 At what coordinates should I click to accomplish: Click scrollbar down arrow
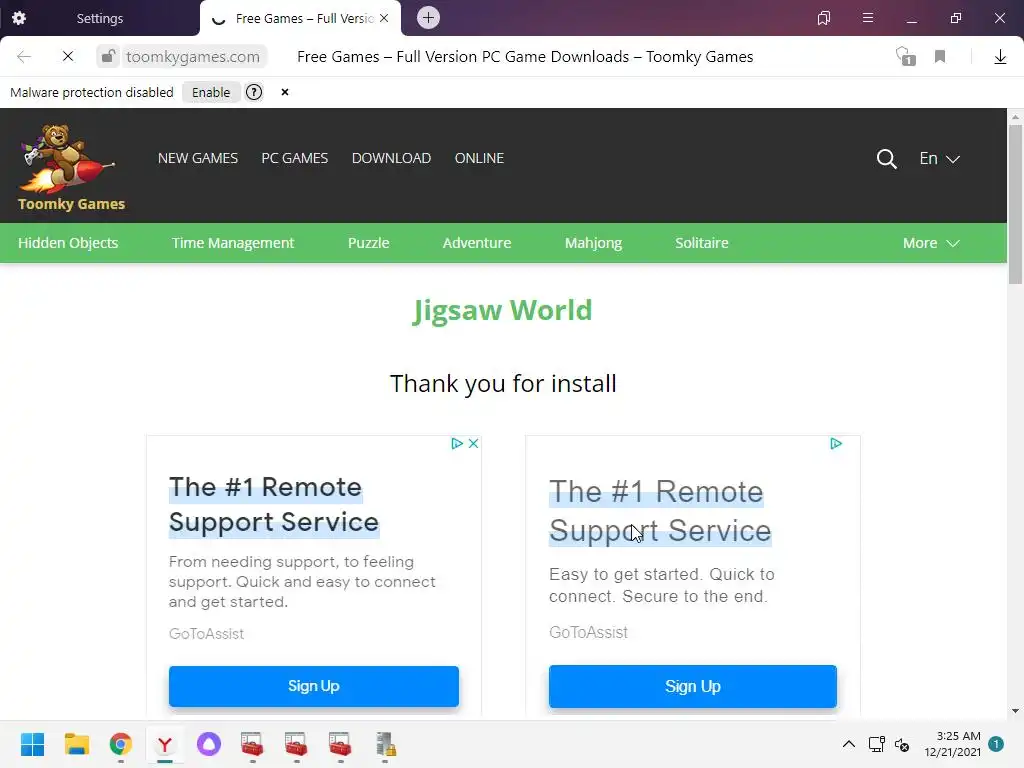1015,711
